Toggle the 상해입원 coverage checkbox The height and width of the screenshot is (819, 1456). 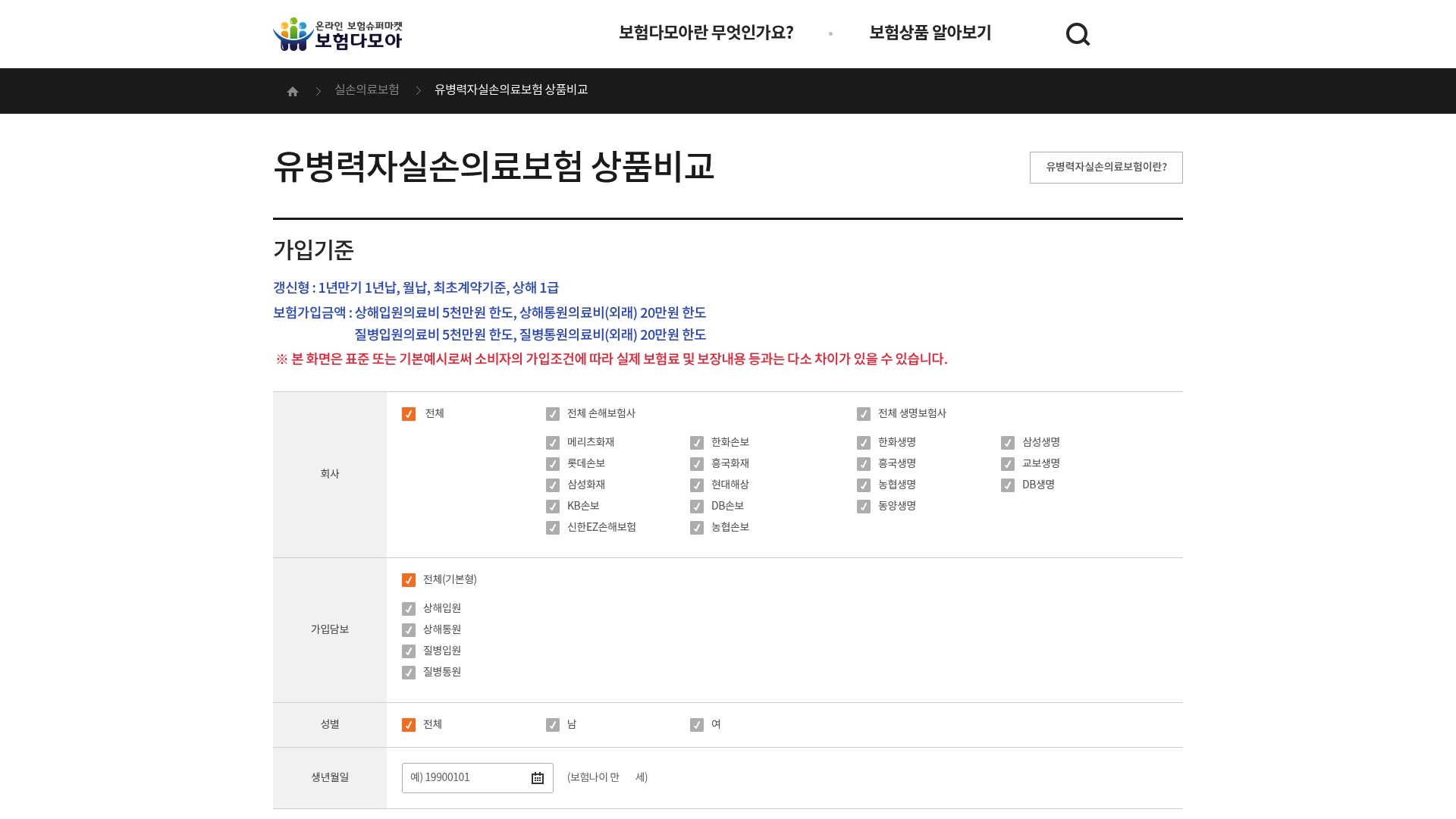408,608
